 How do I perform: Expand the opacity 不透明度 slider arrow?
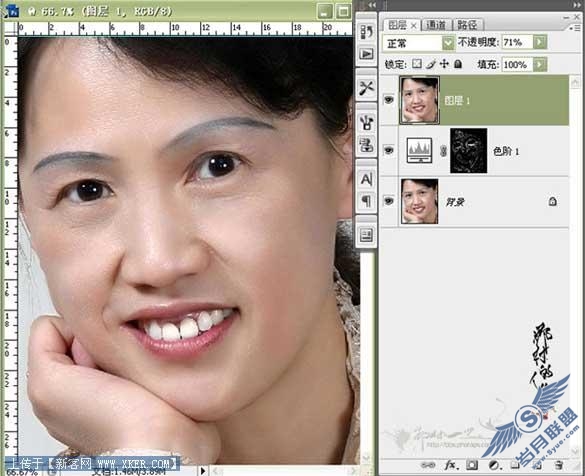(540, 42)
